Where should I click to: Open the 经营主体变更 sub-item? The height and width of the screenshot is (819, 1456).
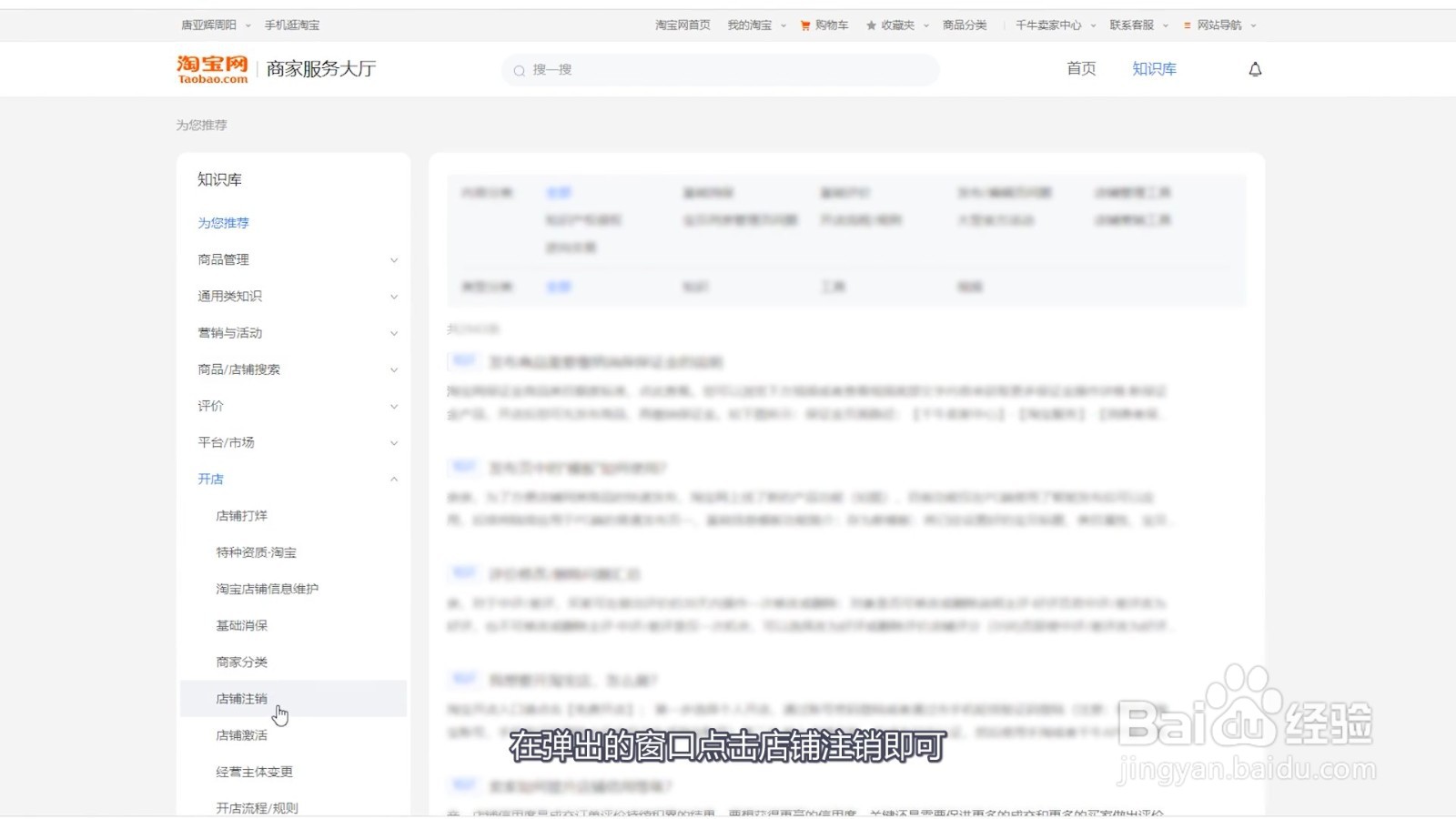click(254, 772)
